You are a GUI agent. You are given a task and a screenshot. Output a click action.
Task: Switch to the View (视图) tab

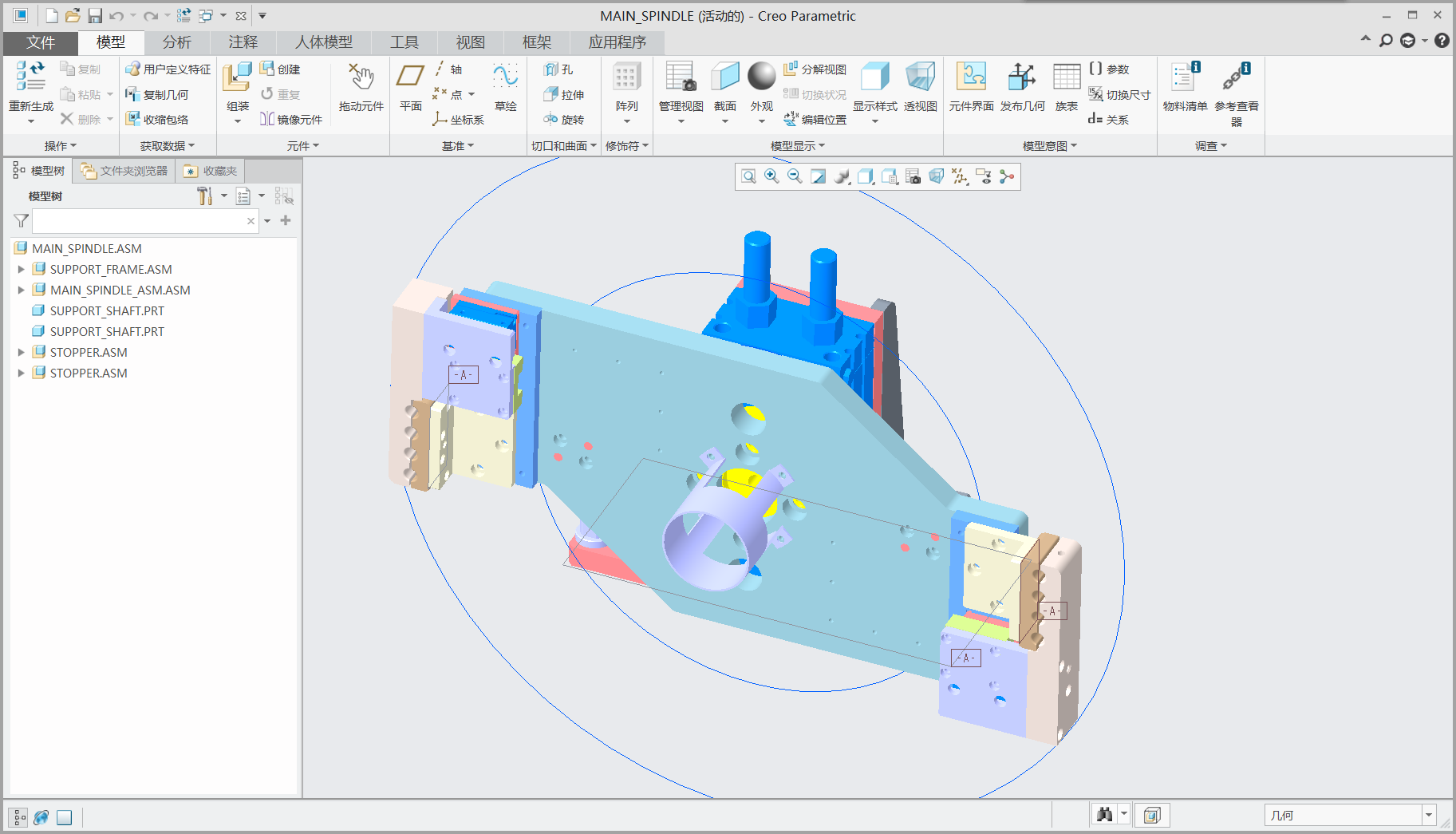tap(471, 42)
